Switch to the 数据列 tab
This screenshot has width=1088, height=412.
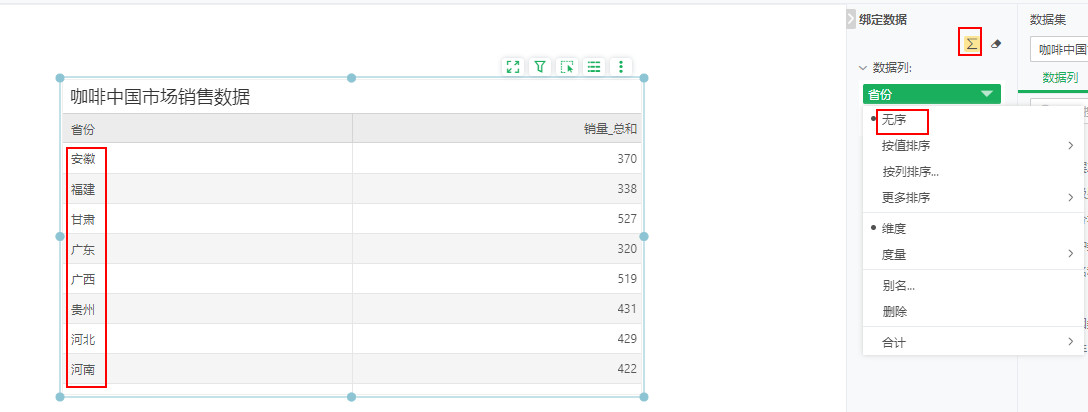coord(1059,78)
